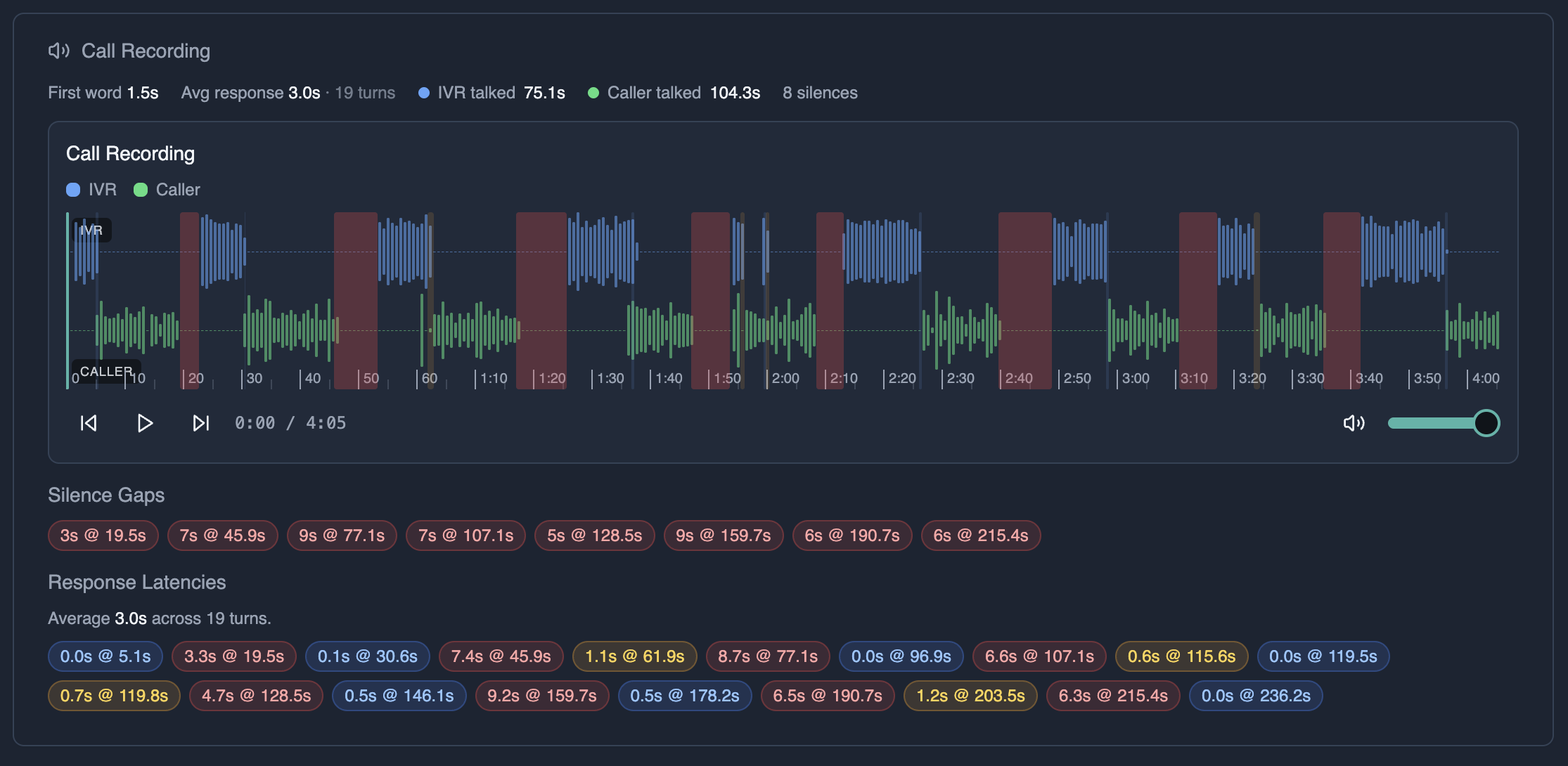The width and height of the screenshot is (1568, 766).
Task: Click the Silence Gaps heading
Action: click(106, 495)
